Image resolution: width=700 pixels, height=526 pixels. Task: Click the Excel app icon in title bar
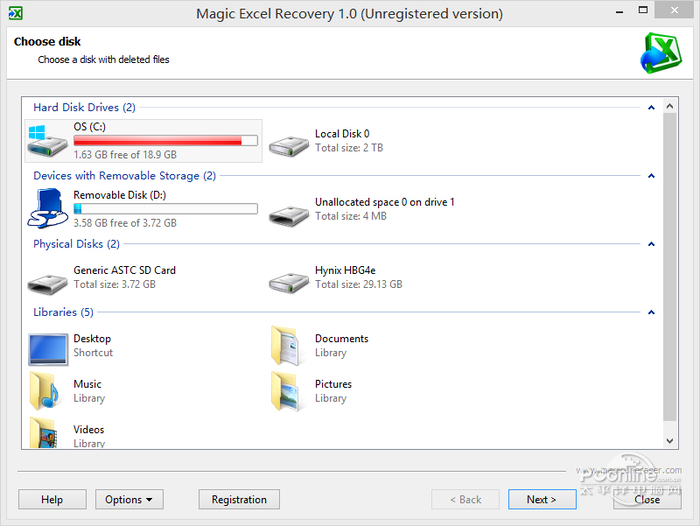click(x=15, y=13)
